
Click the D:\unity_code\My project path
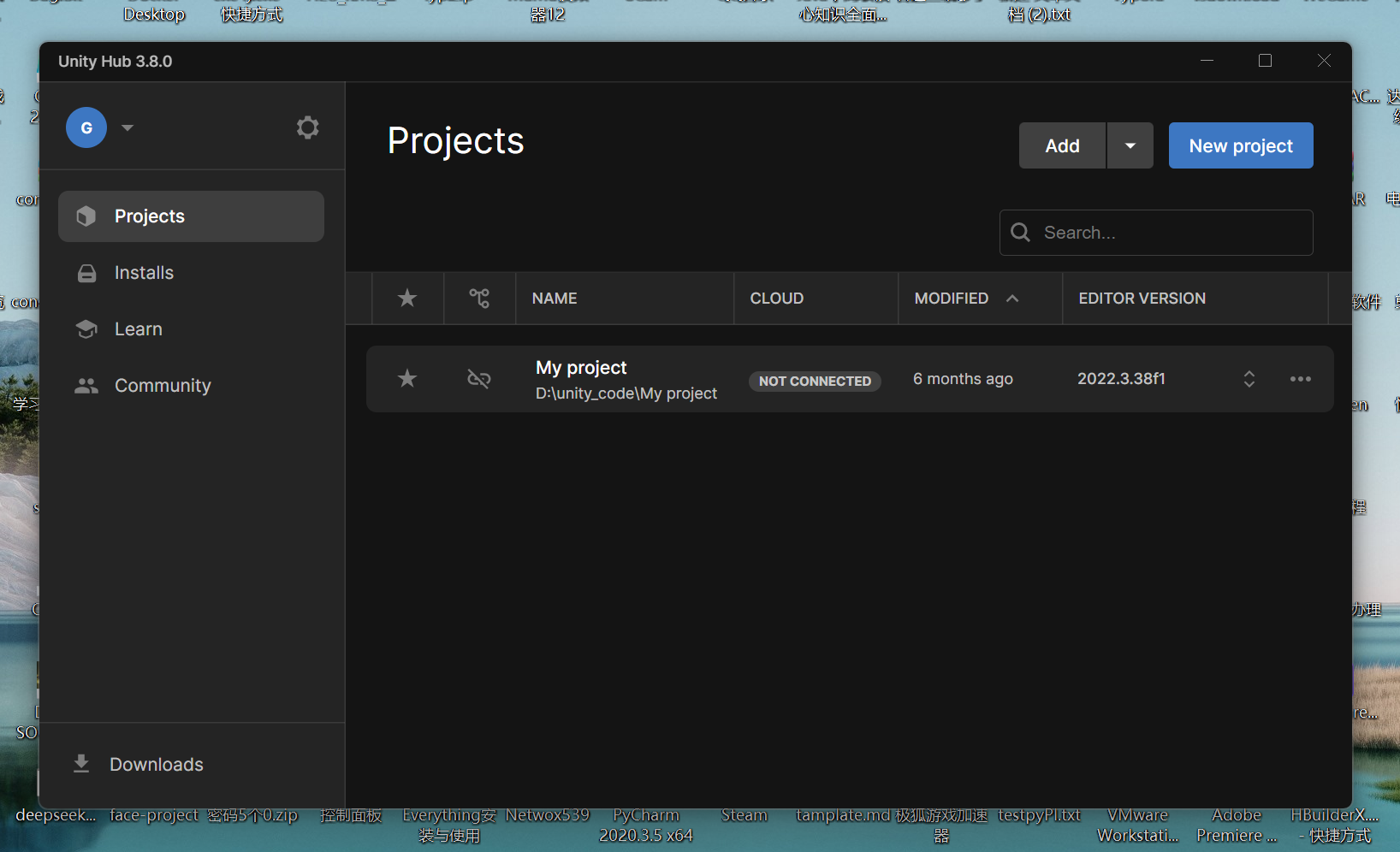(x=626, y=393)
